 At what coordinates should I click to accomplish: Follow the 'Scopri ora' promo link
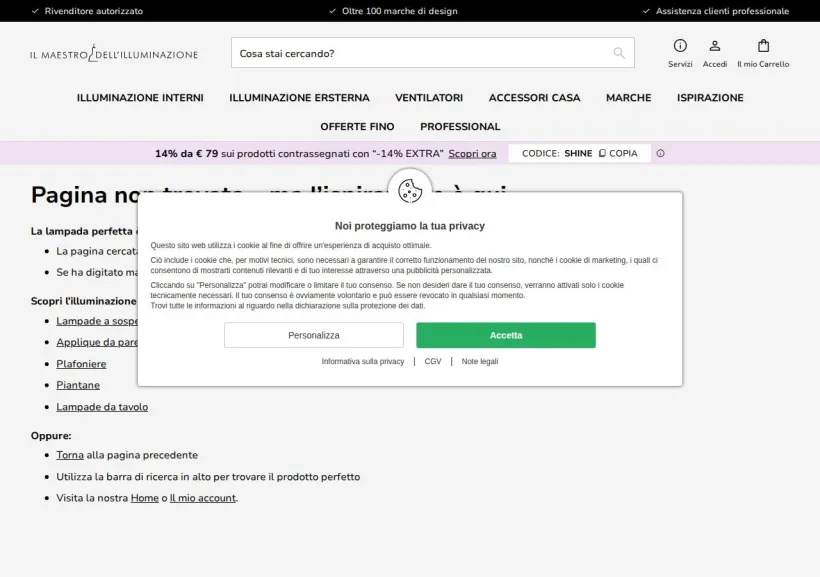tap(472, 154)
